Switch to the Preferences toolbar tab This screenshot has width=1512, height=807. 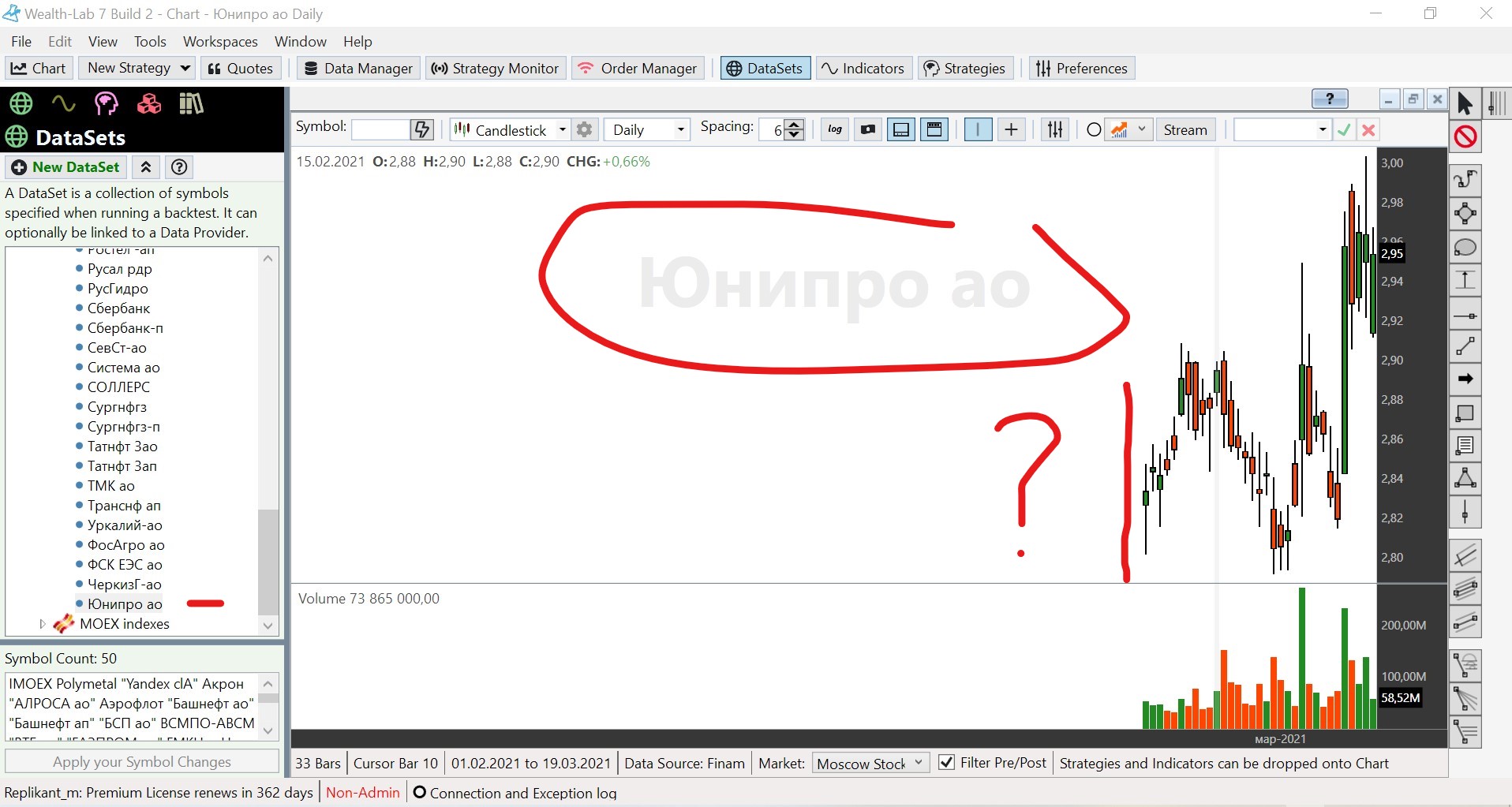[1082, 68]
